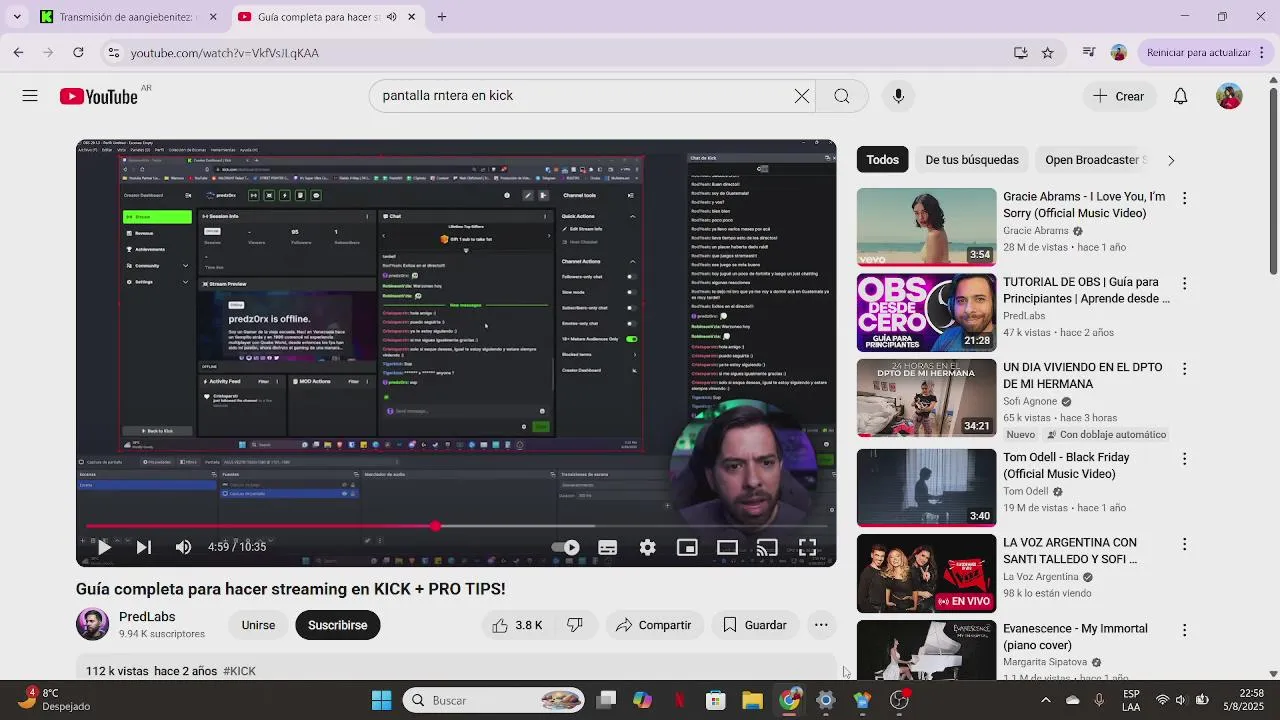Dislike the video

click(576, 625)
